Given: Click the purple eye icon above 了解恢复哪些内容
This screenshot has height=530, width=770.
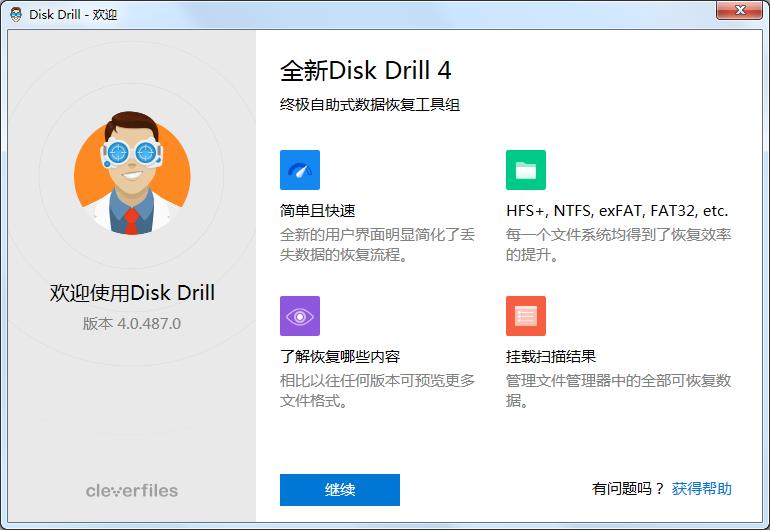Looking at the screenshot, I should click(x=300, y=316).
